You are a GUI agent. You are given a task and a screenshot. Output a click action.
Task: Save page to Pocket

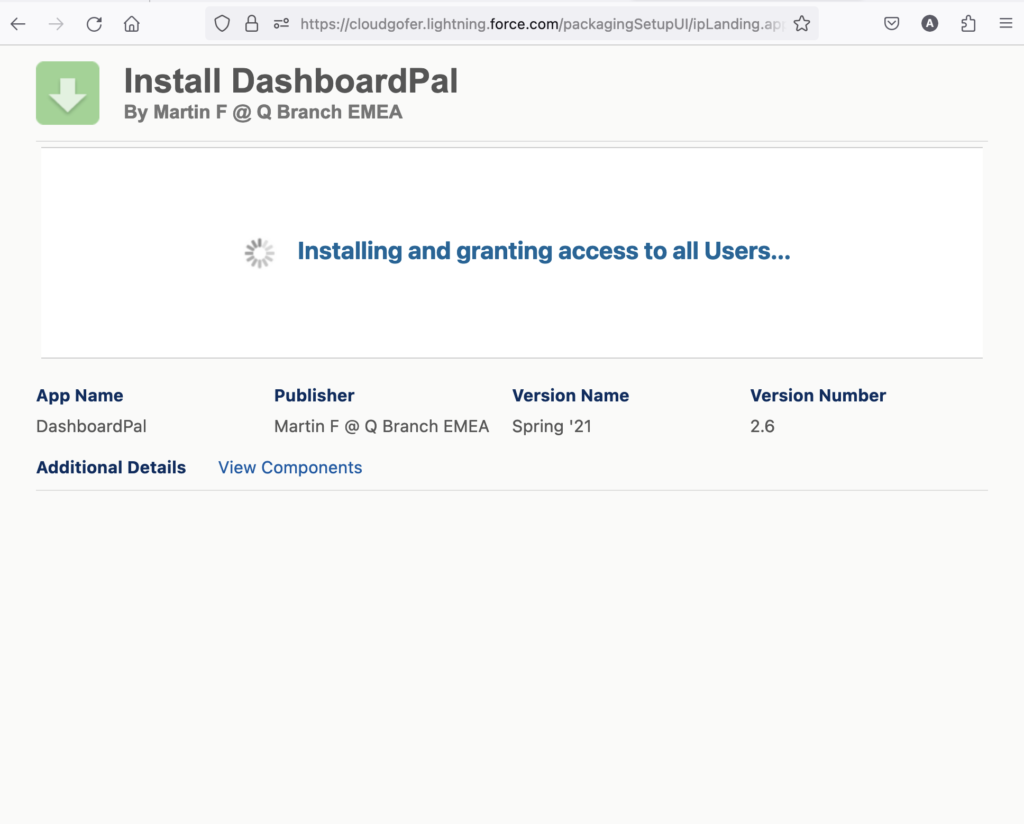point(891,24)
